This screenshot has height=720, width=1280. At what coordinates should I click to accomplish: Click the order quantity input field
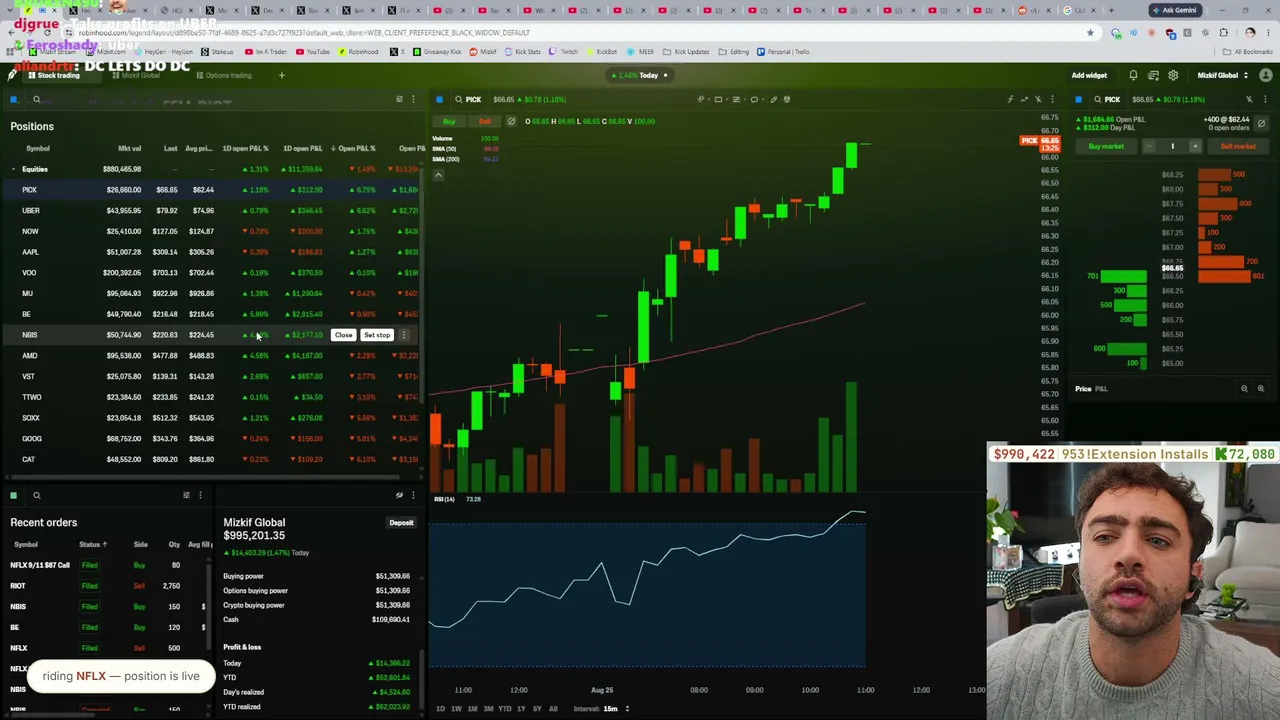click(x=1172, y=146)
